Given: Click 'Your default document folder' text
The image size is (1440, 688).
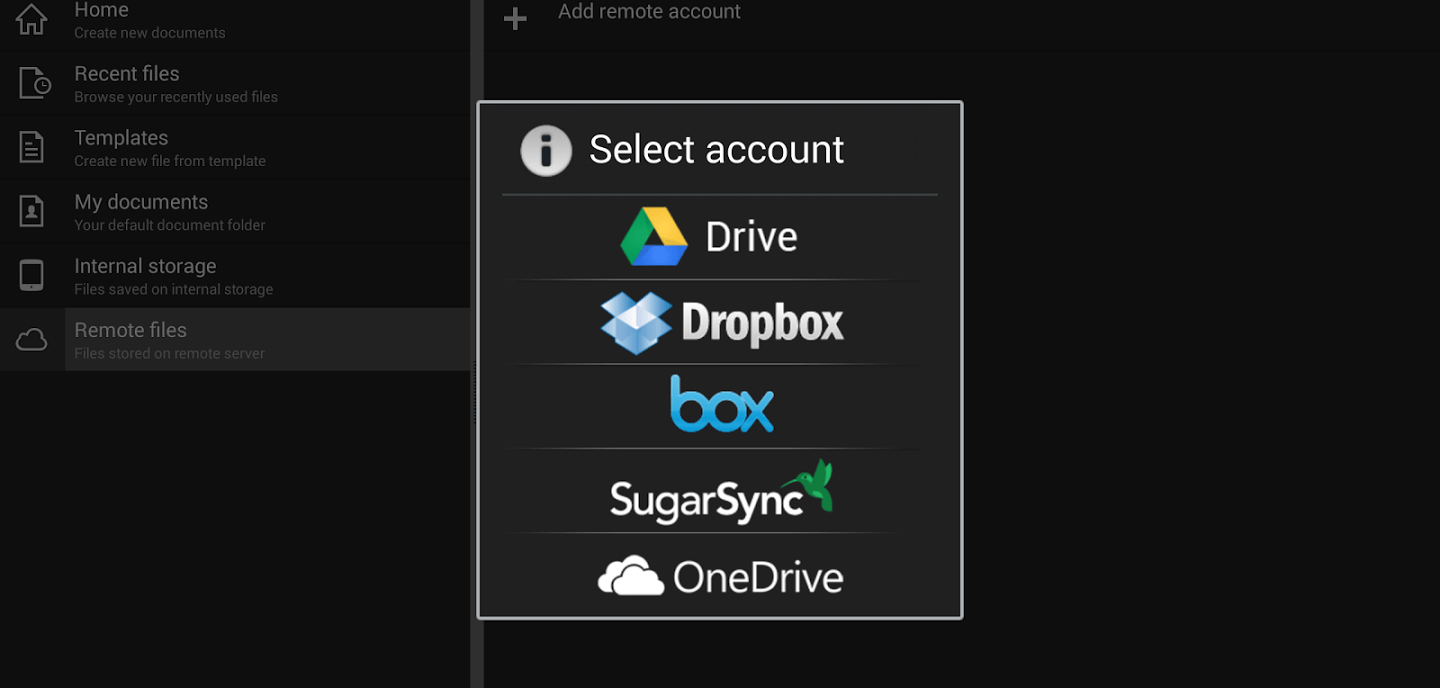Looking at the screenshot, I should (x=170, y=225).
